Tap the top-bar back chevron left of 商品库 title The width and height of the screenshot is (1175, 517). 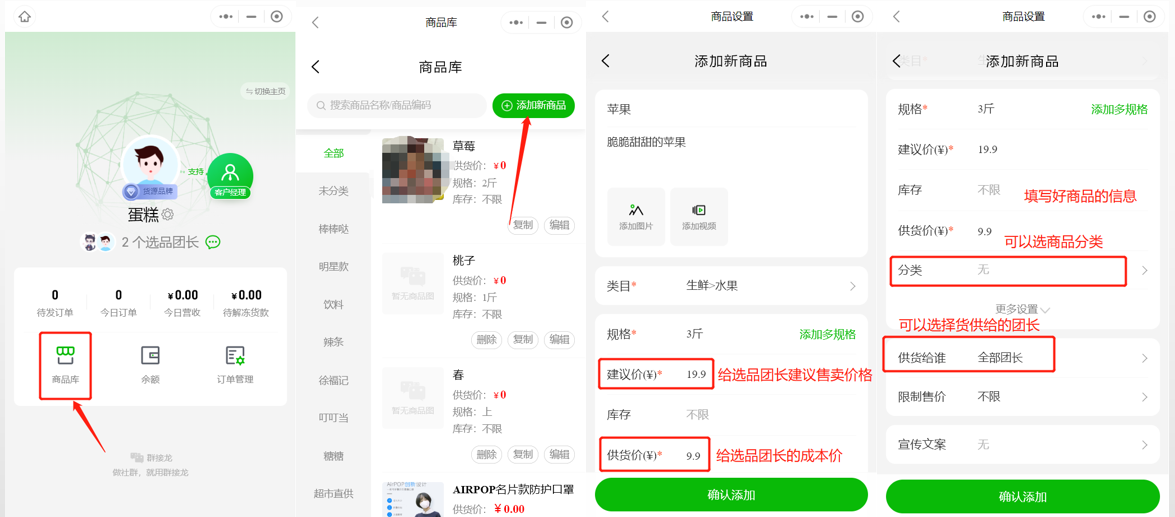point(315,22)
